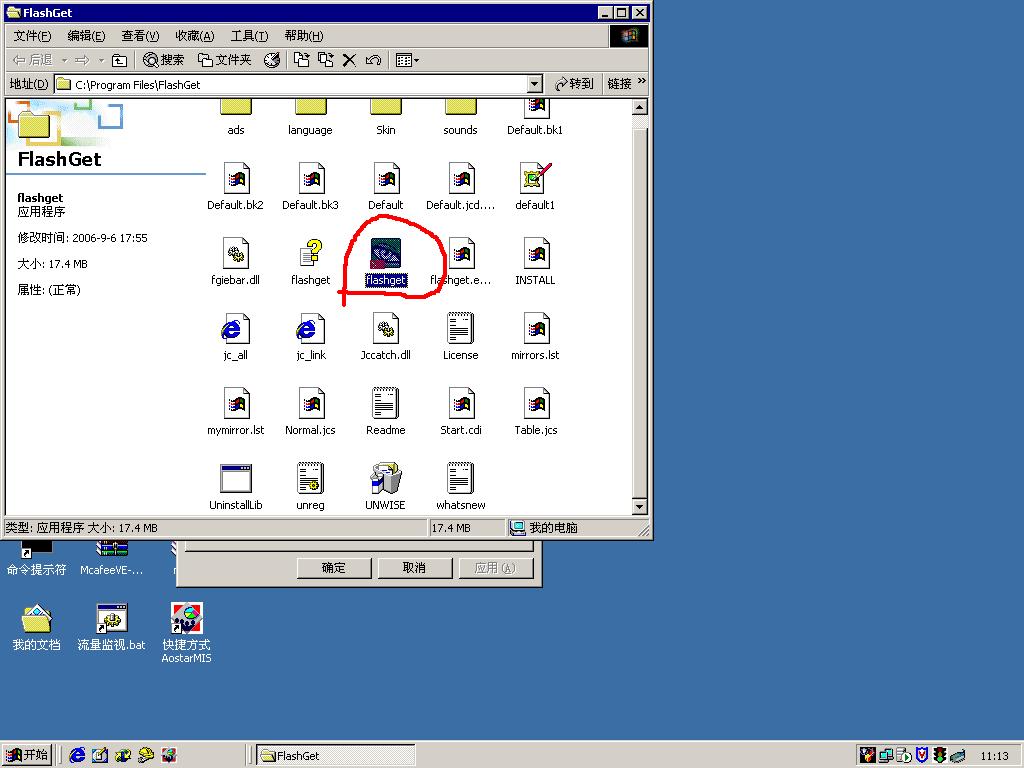Open the flashget help file icon
This screenshot has height=768, width=1024.
(310, 254)
